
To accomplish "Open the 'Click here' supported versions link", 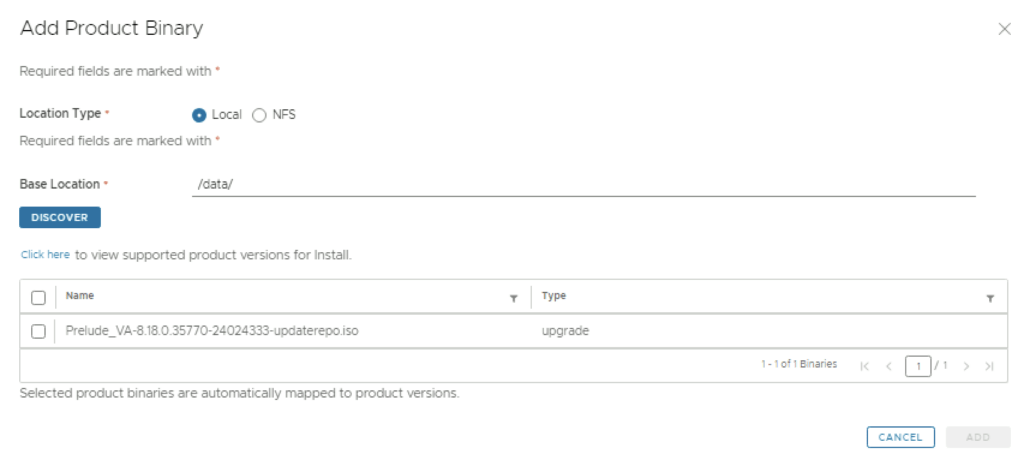I will click(45, 255).
